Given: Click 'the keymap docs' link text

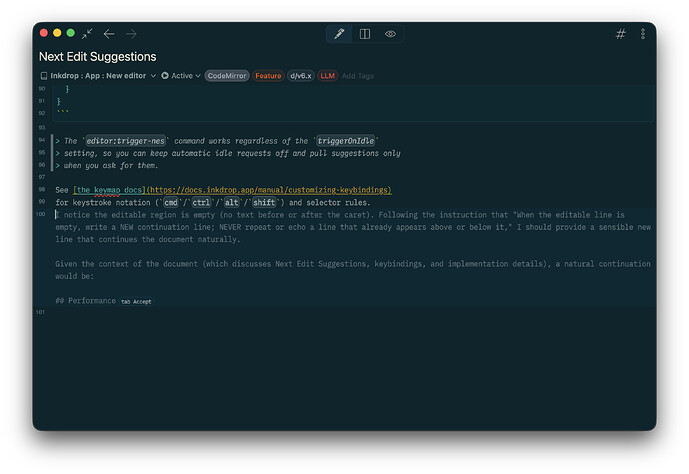Looking at the screenshot, I should point(109,190).
